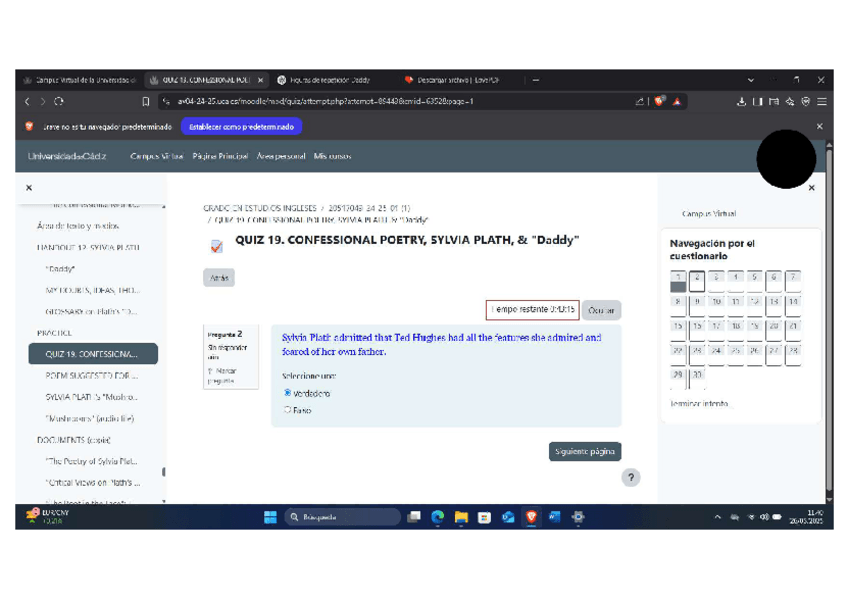Flag question 2 with Marcar pregunta
Viewport: 848px width, 599px height.
pos(222,375)
